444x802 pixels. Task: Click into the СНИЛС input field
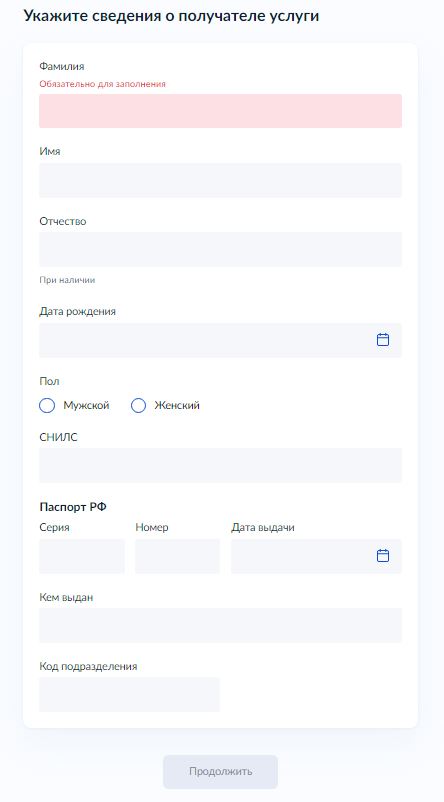[x=220, y=465]
